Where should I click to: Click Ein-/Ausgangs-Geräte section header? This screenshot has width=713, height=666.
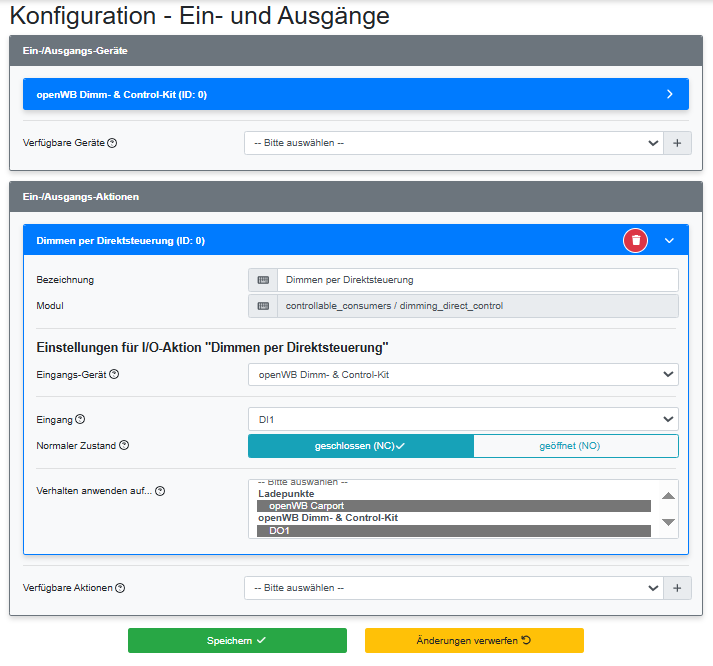pos(356,50)
